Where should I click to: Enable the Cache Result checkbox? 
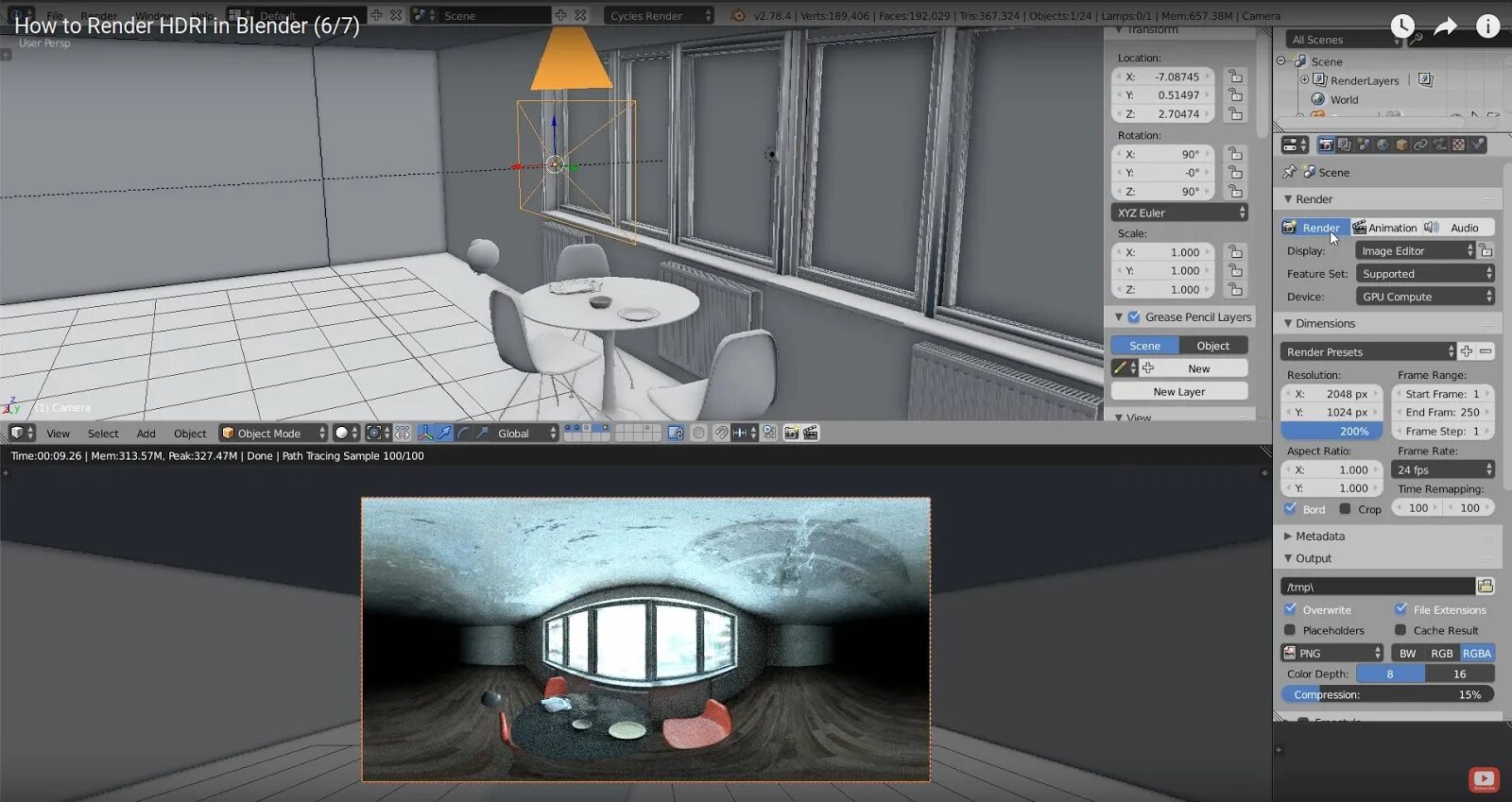tap(1400, 630)
